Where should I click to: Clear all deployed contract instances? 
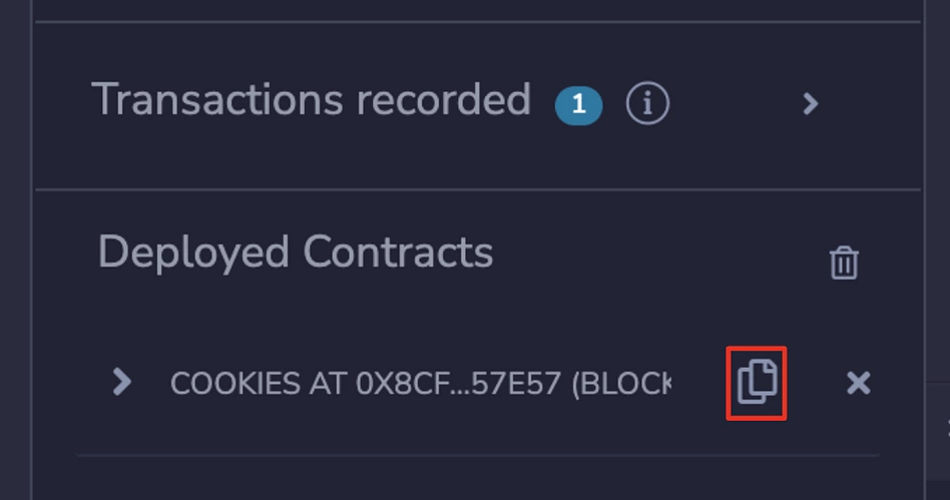844,262
